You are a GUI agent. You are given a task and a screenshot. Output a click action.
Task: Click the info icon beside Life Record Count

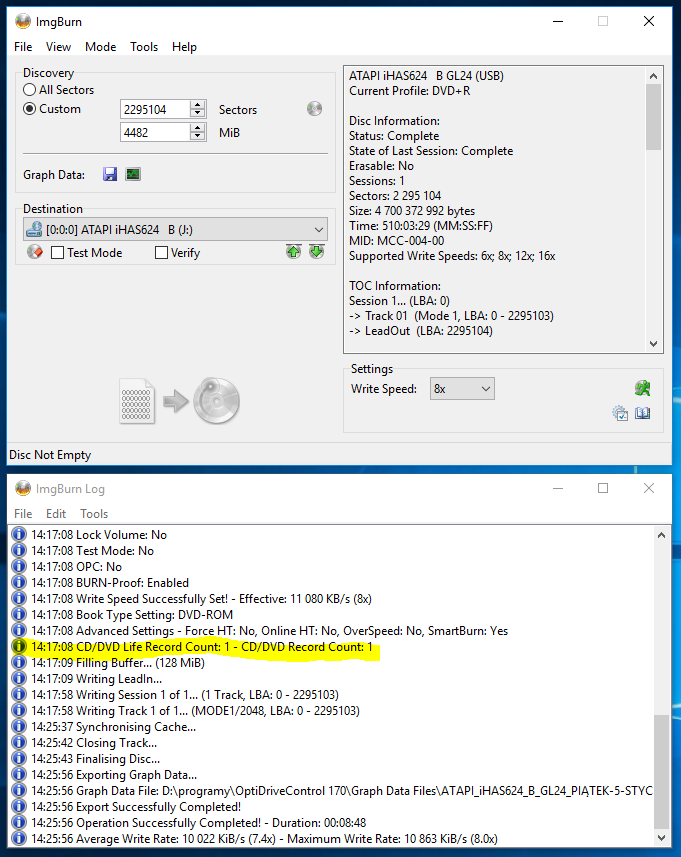pyautogui.click(x=19, y=646)
